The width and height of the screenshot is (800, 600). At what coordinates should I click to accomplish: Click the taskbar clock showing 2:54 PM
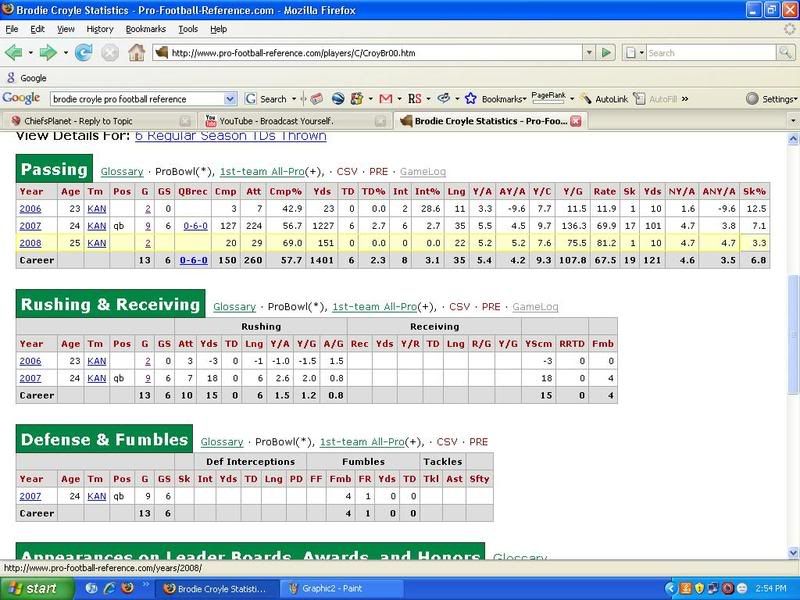(x=770, y=589)
